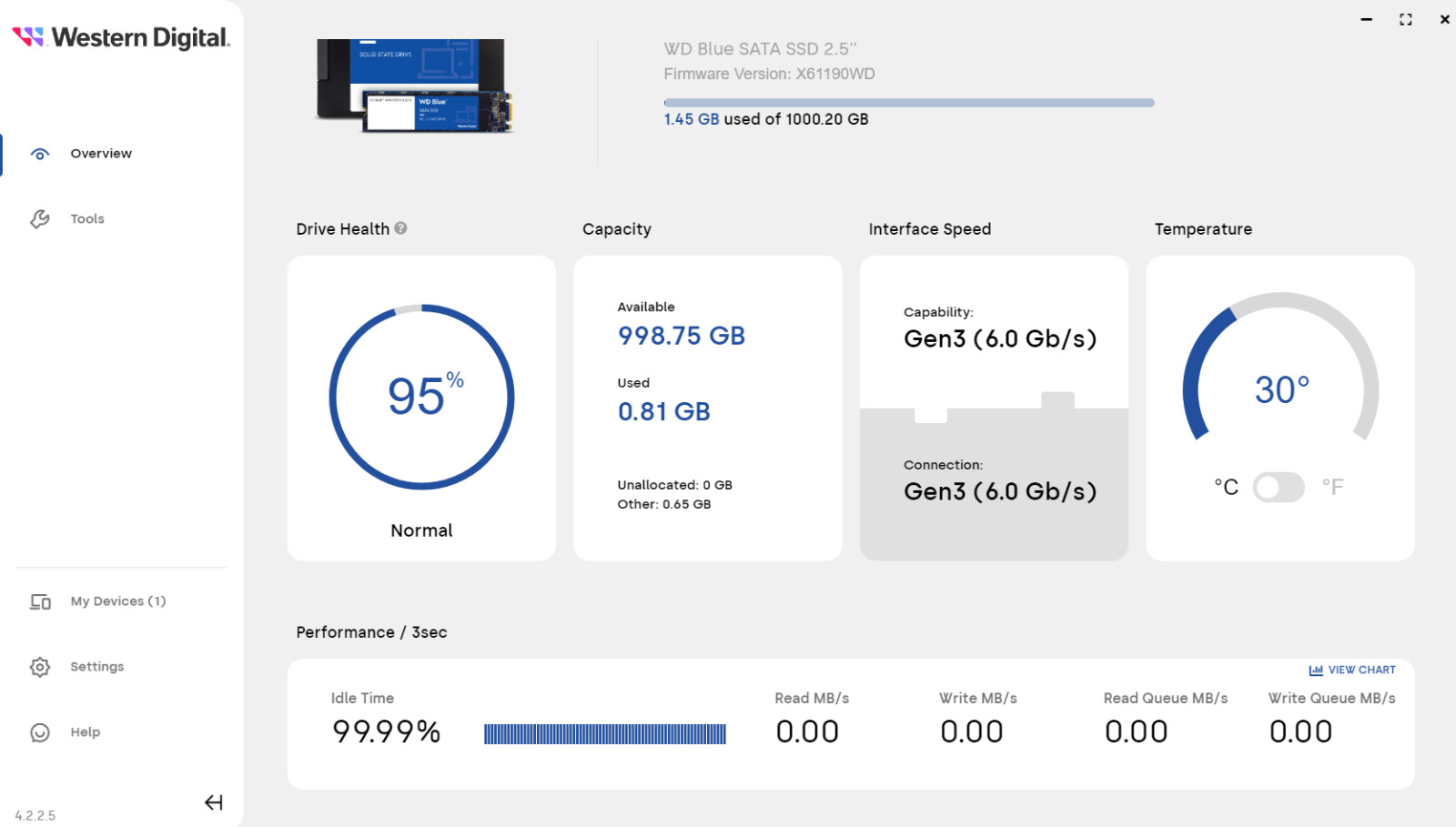The width and height of the screenshot is (1456, 827).
Task: Click the Read Queue MB/s 0.00 value
Action: point(1137,731)
